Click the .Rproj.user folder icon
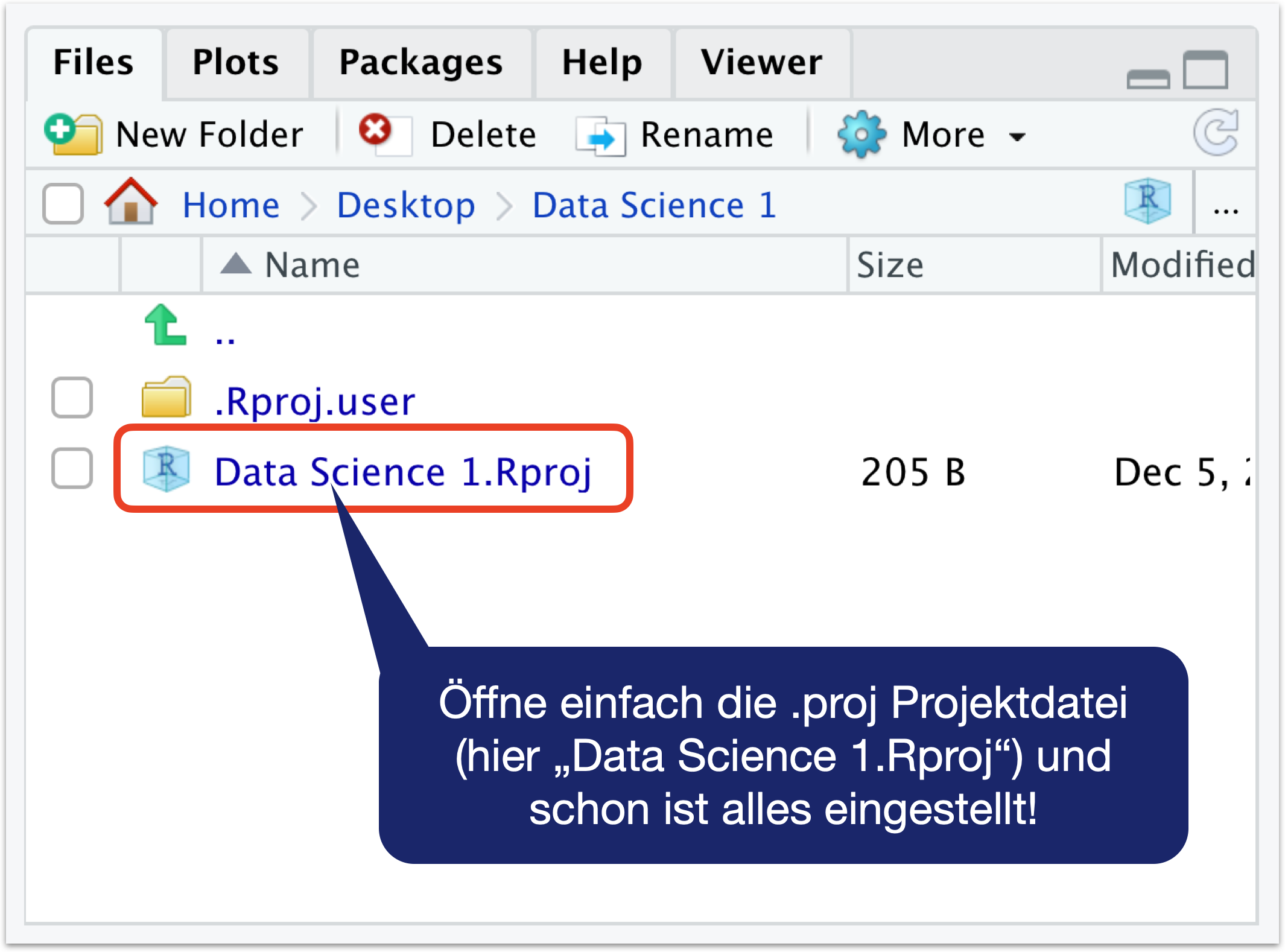The width and height of the screenshot is (1285, 952). [166, 398]
